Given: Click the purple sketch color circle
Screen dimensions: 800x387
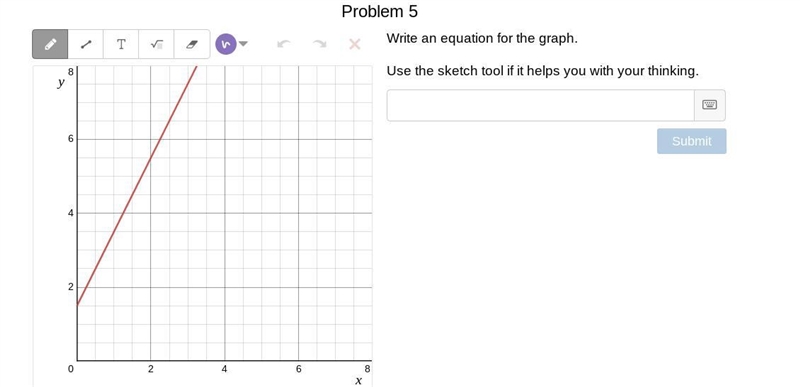Looking at the screenshot, I should [x=226, y=44].
